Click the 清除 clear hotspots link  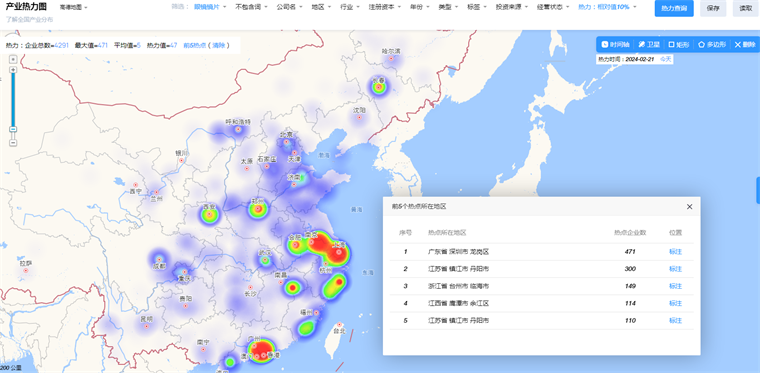(218, 45)
